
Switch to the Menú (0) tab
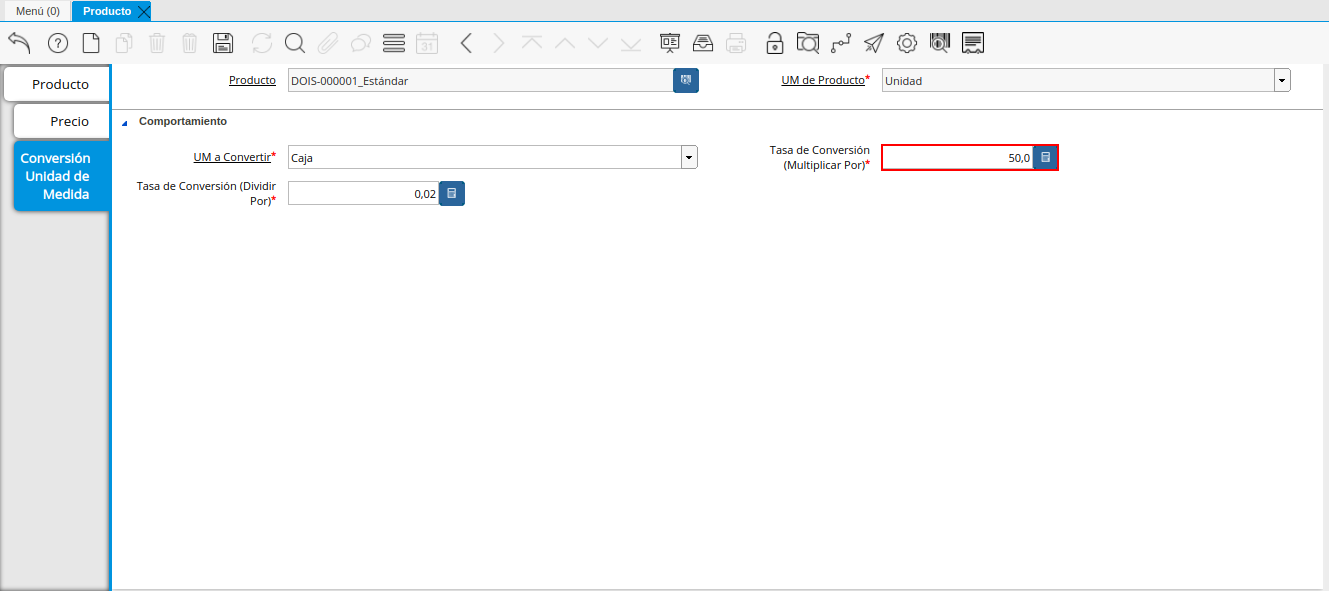click(x=37, y=11)
